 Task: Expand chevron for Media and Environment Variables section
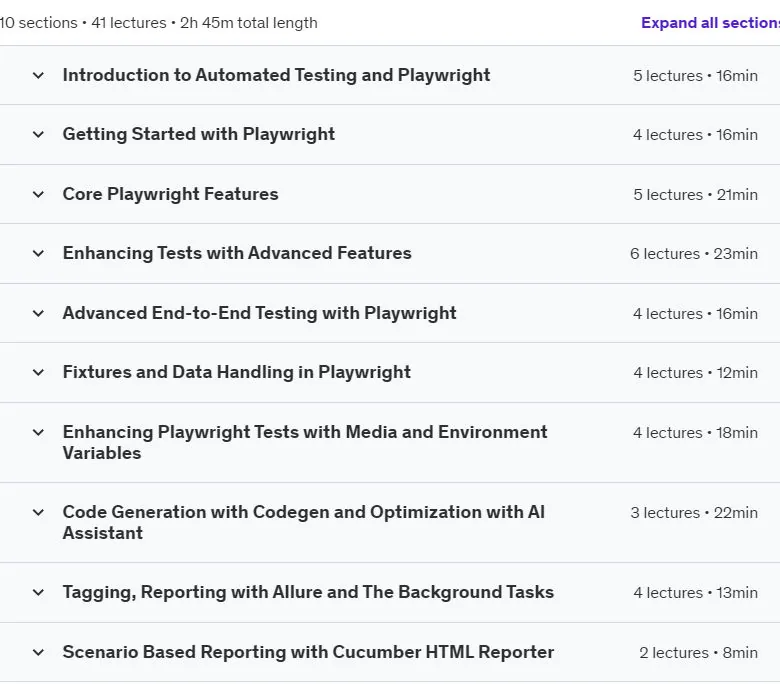(x=38, y=432)
